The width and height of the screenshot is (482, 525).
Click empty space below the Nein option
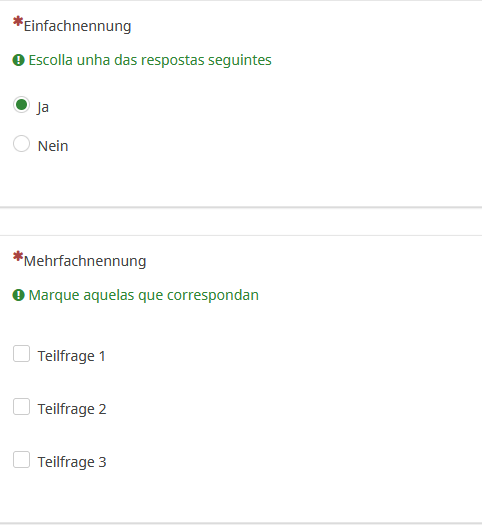pyautogui.click(x=241, y=181)
